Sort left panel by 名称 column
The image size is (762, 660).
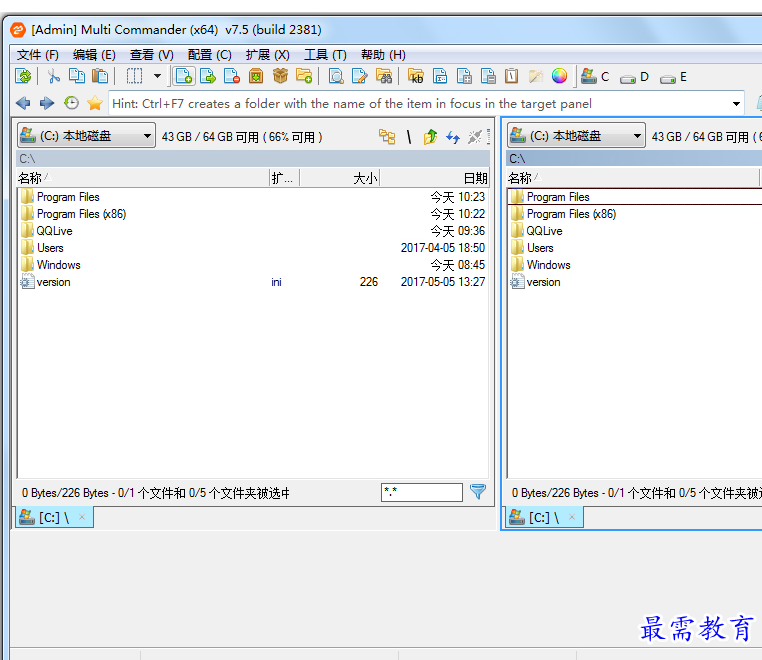pyautogui.click(x=143, y=178)
